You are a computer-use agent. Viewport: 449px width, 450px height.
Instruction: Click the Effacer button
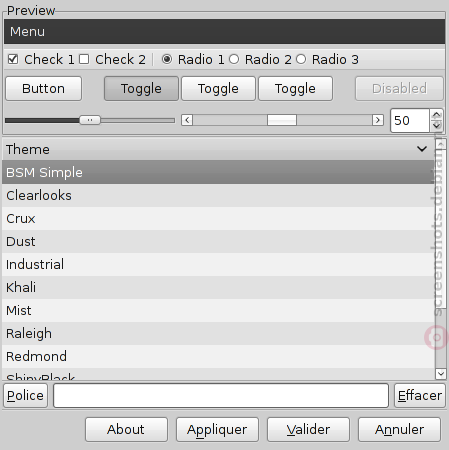coord(420,395)
